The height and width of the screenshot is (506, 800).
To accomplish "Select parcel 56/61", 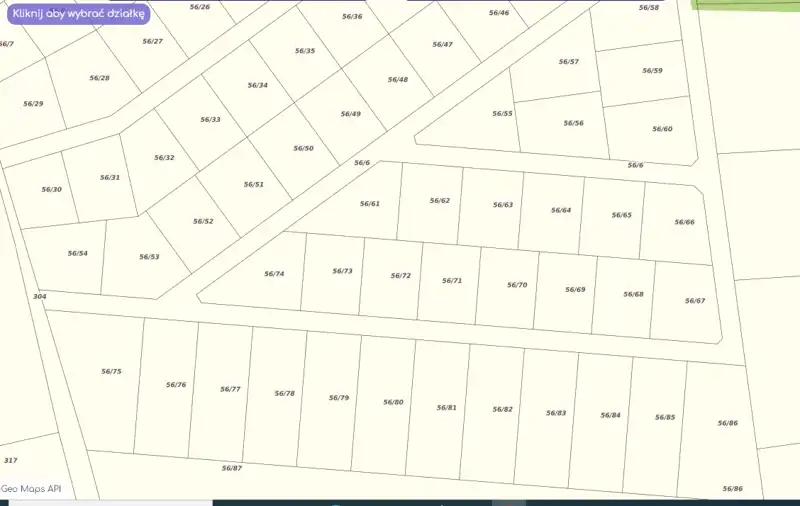I will click(x=369, y=203).
